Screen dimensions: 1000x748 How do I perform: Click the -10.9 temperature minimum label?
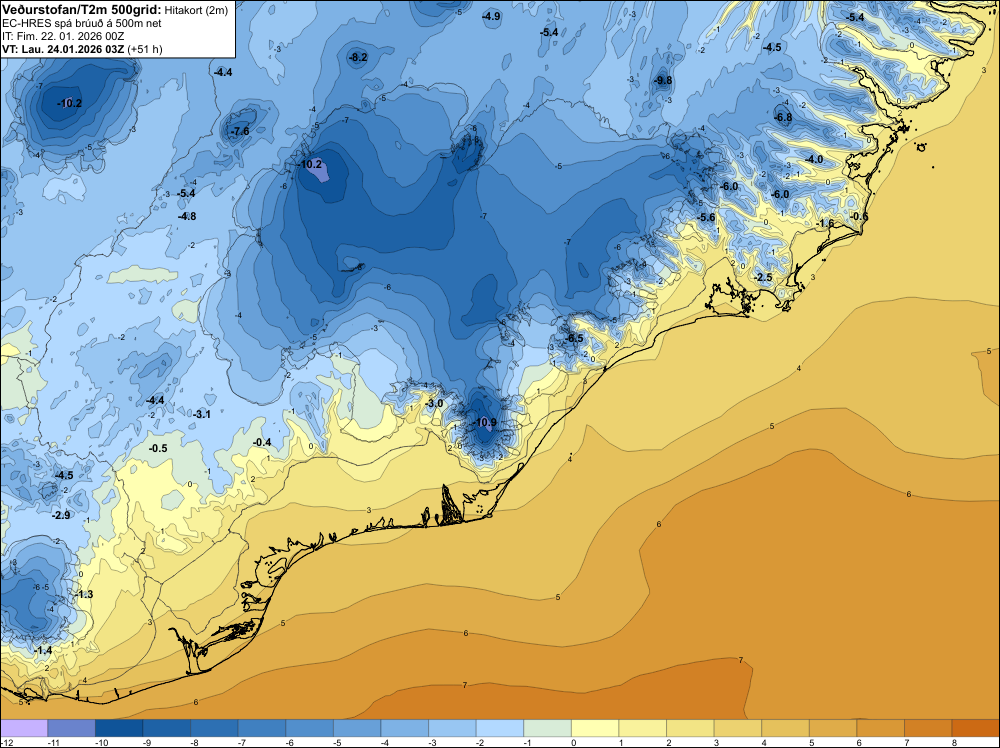pyautogui.click(x=484, y=422)
